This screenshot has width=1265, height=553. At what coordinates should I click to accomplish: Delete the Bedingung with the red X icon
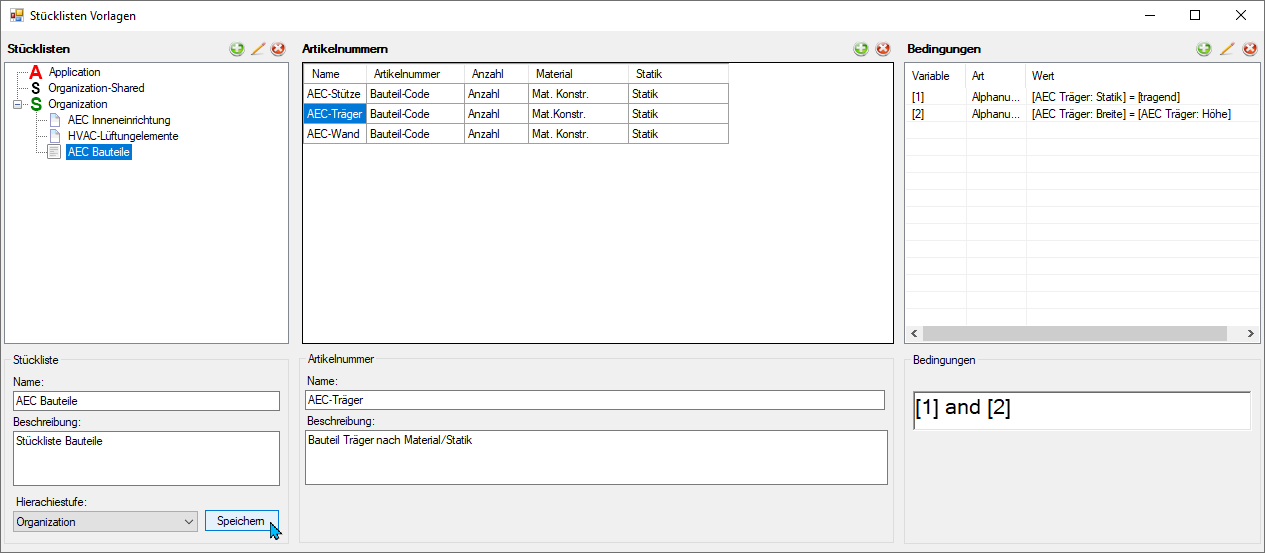tap(1249, 49)
